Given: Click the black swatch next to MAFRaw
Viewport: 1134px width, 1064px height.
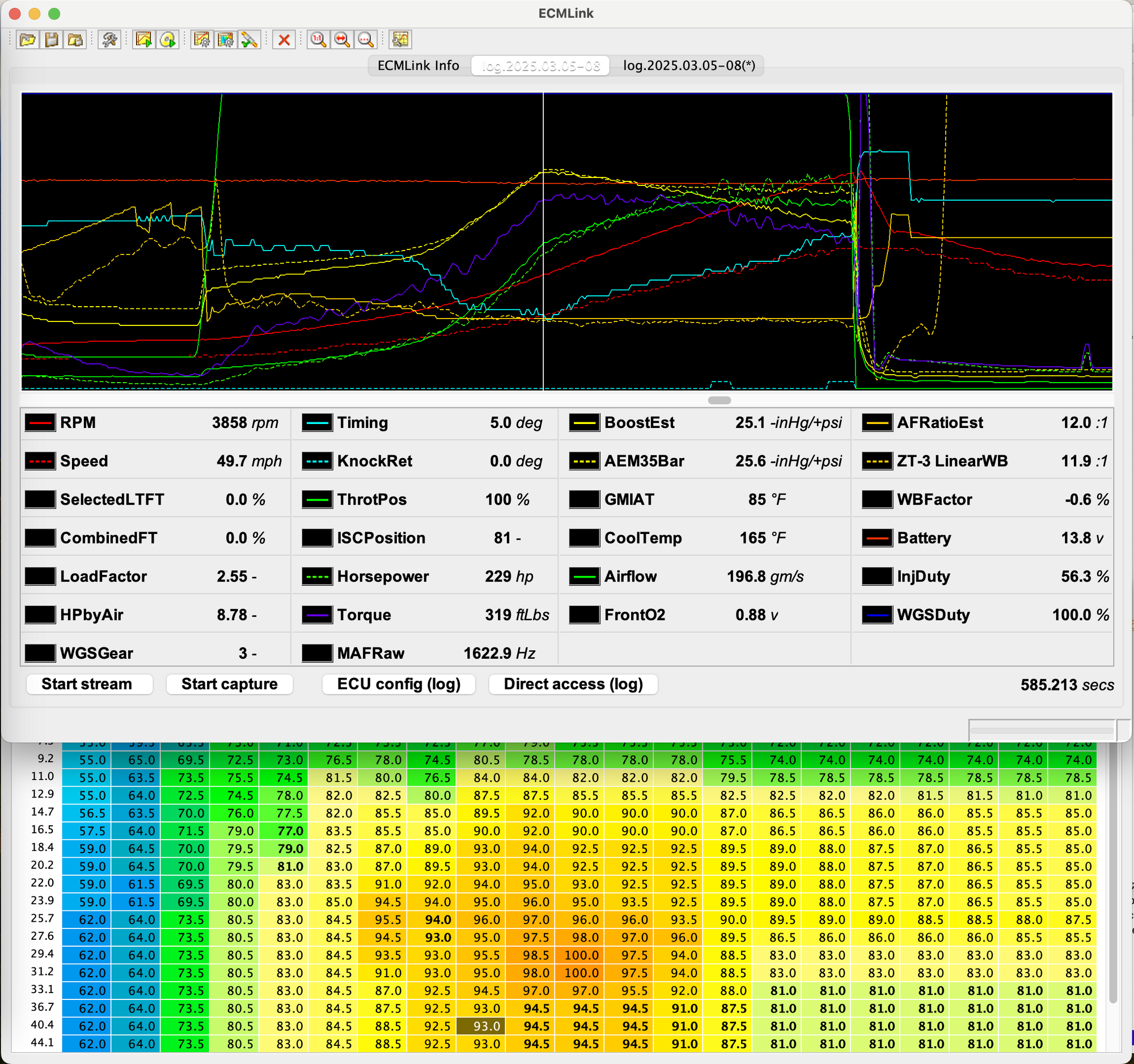Looking at the screenshot, I should pyautogui.click(x=317, y=654).
